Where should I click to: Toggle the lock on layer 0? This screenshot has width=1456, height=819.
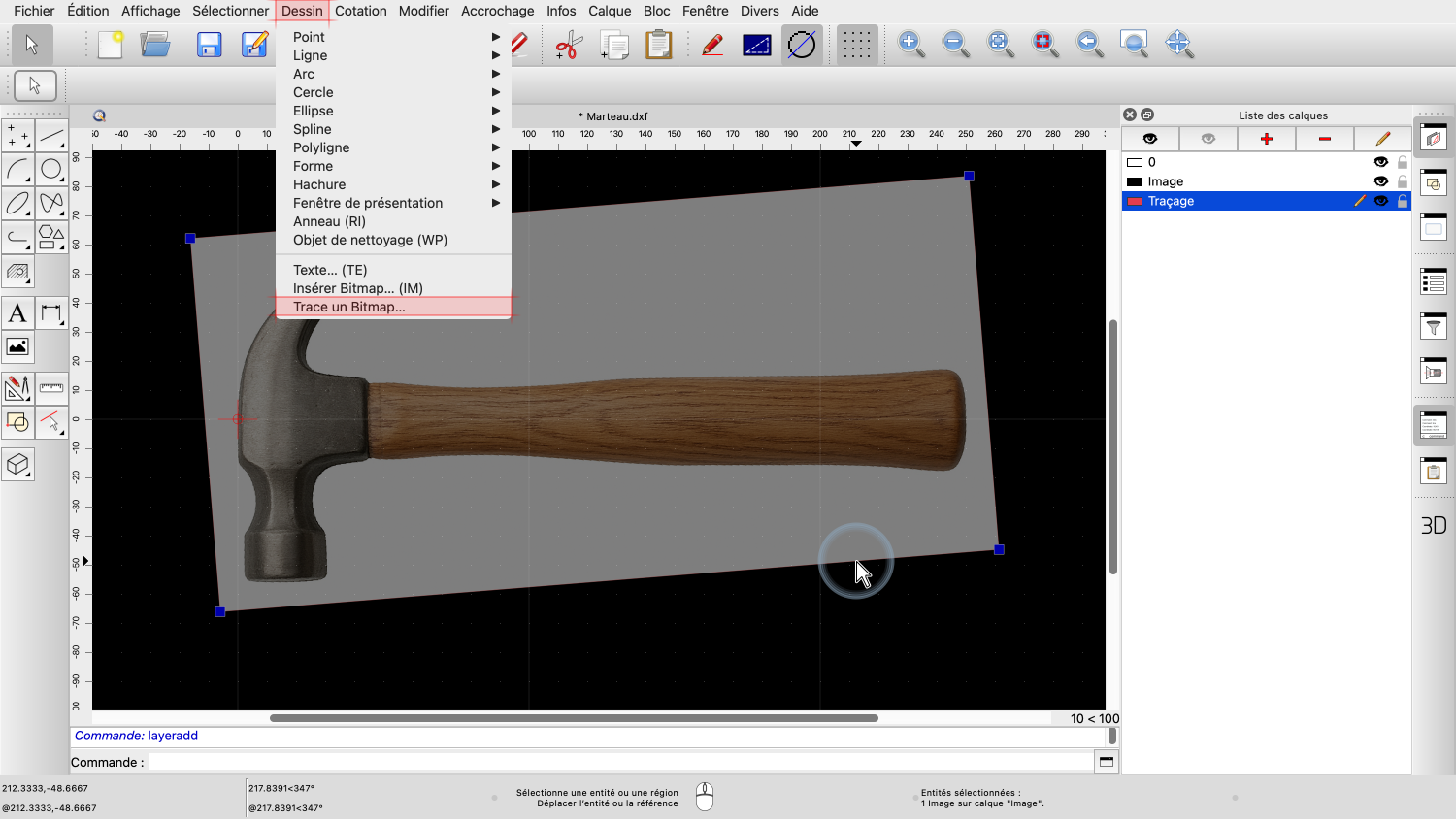point(1403,162)
